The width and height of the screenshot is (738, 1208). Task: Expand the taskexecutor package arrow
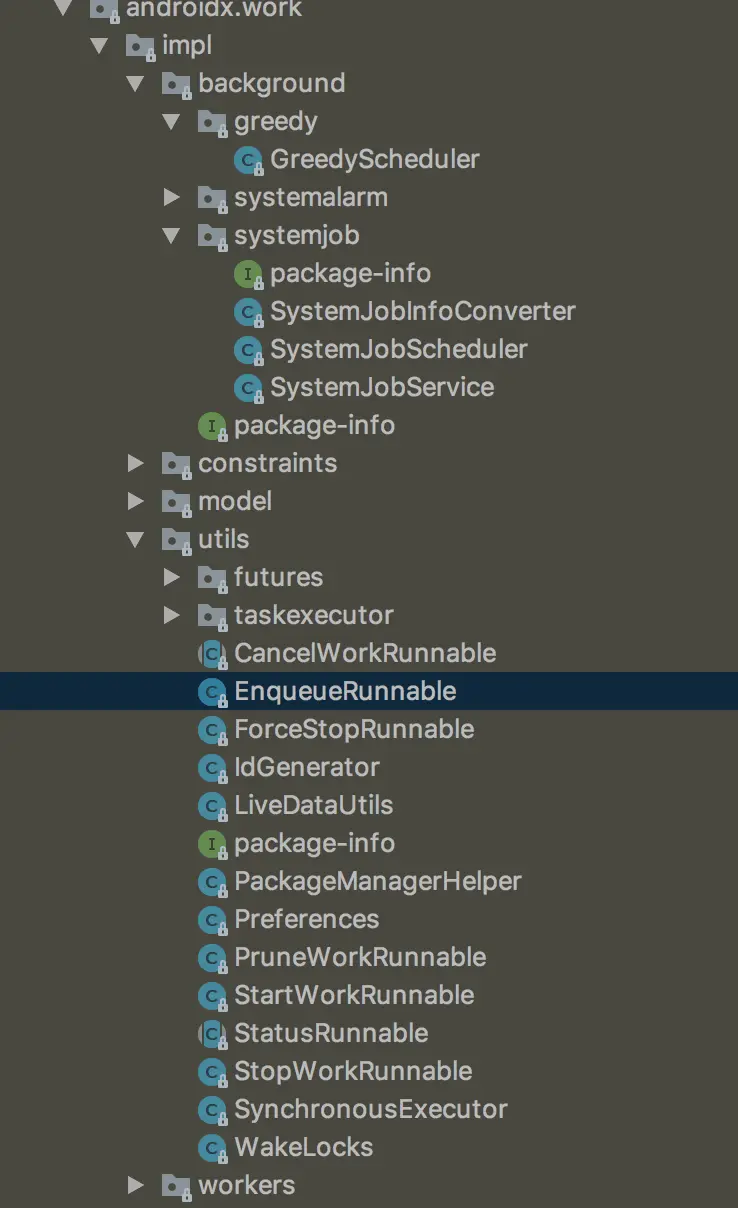pos(172,616)
